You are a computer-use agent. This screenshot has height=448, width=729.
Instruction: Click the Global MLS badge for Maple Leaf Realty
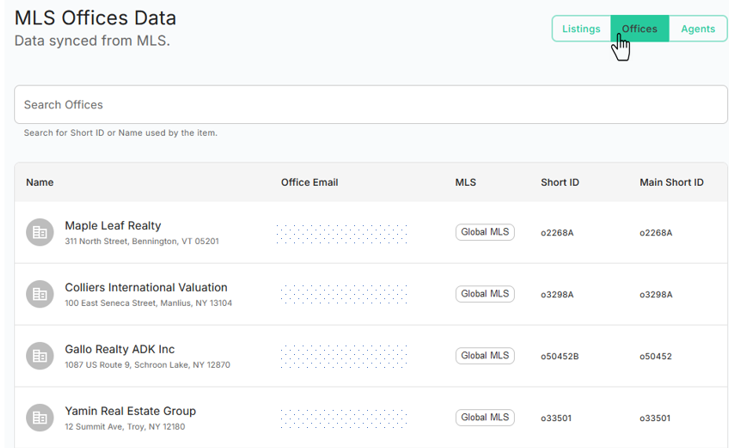click(x=485, y=232)
